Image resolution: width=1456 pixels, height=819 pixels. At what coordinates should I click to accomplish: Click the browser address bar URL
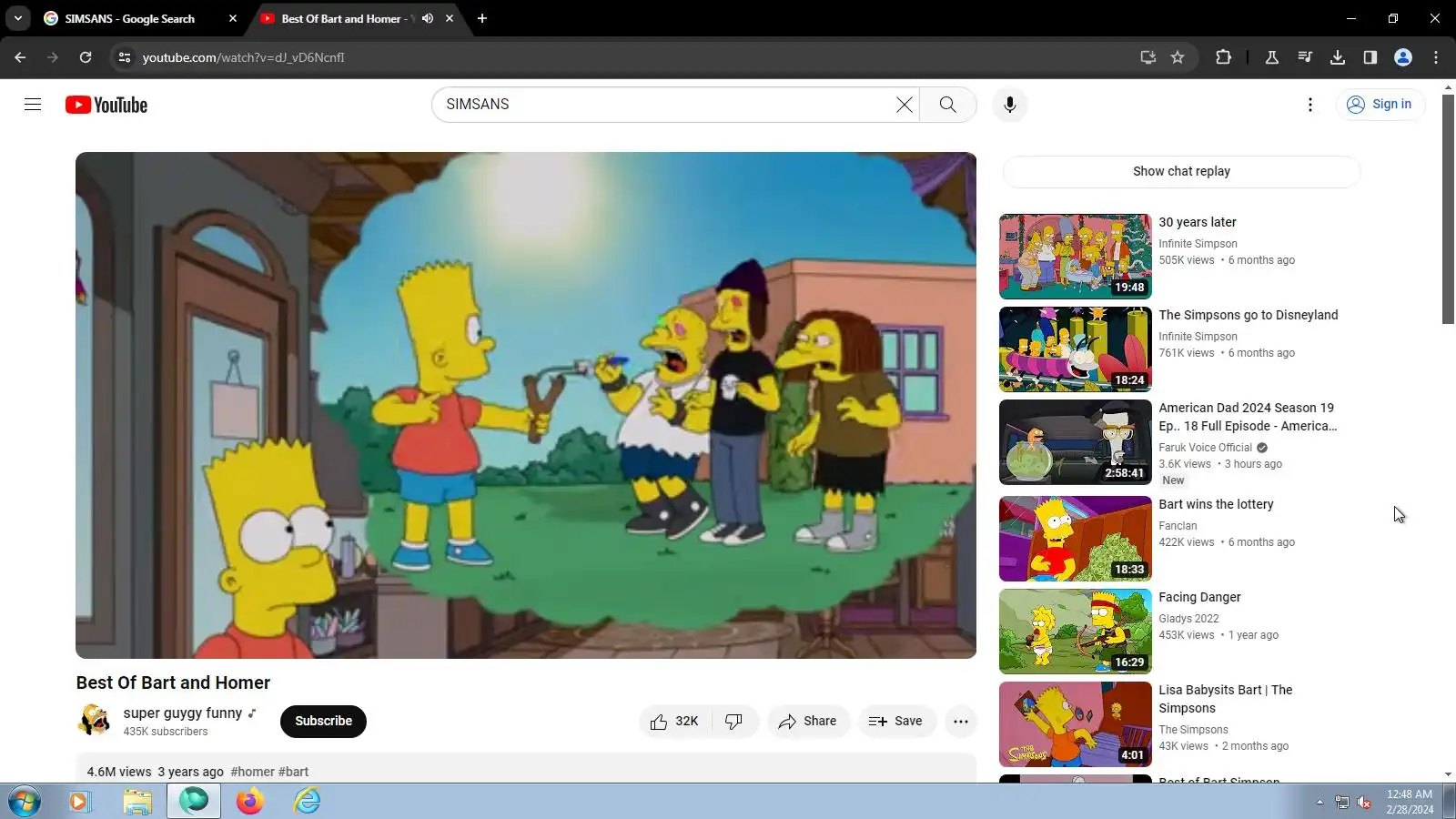[244, 57]
